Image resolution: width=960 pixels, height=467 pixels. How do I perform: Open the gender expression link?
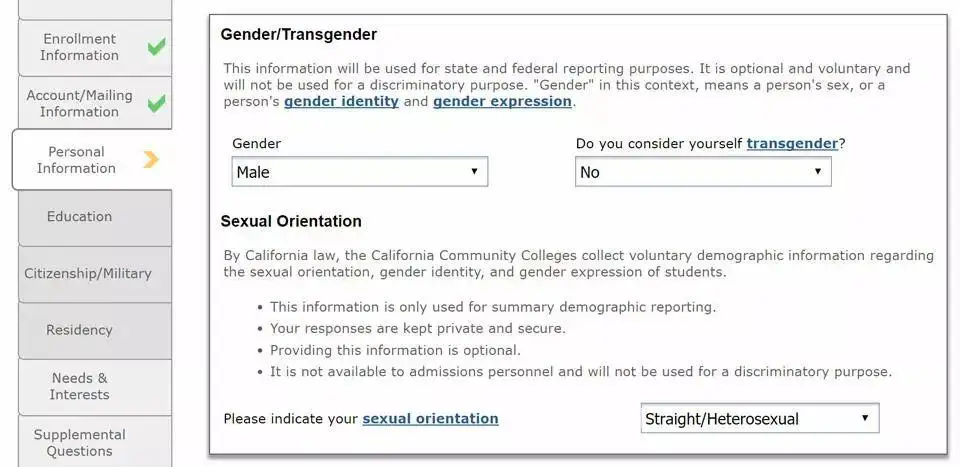coord(502,101)
